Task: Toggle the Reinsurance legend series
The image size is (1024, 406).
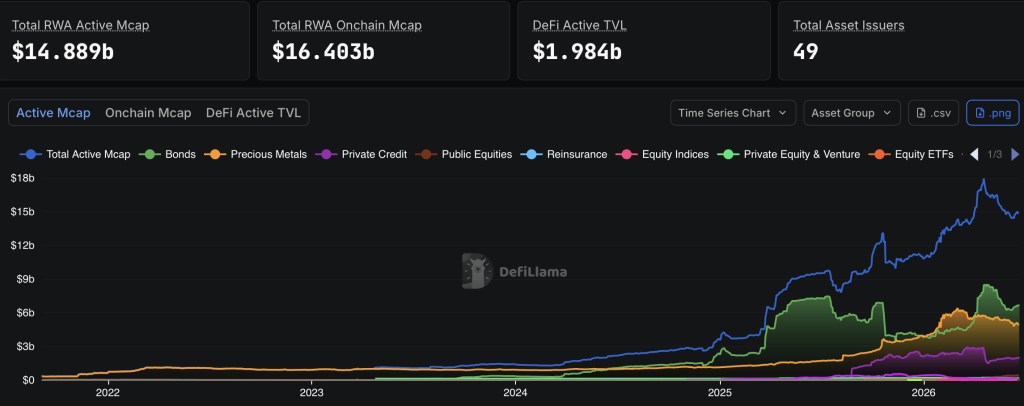Action: pos(564,155)
